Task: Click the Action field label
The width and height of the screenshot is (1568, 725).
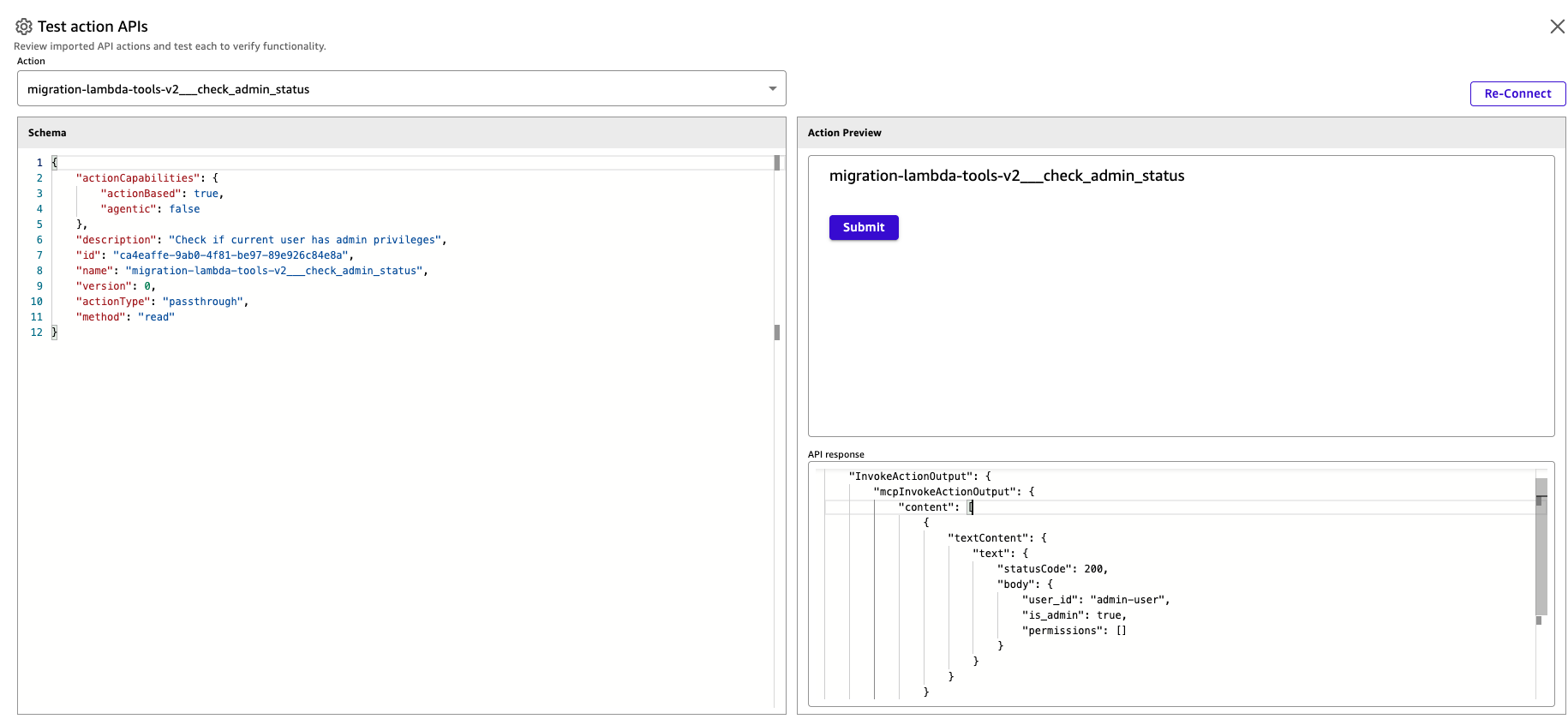Action: [31, 61]
